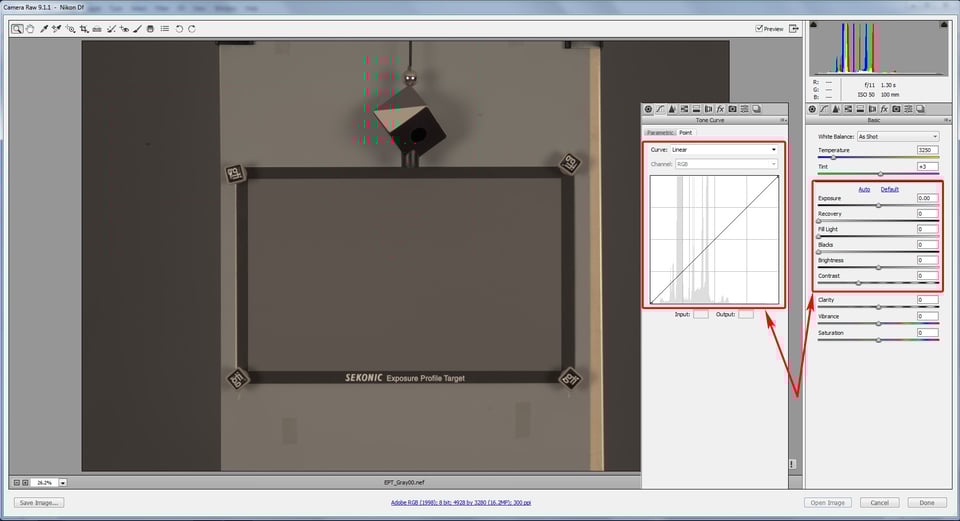Click Detail icon in Tone Curve panel
Image resolution: width=960 pixels, height=521 pixels.
tap(672, 109)
